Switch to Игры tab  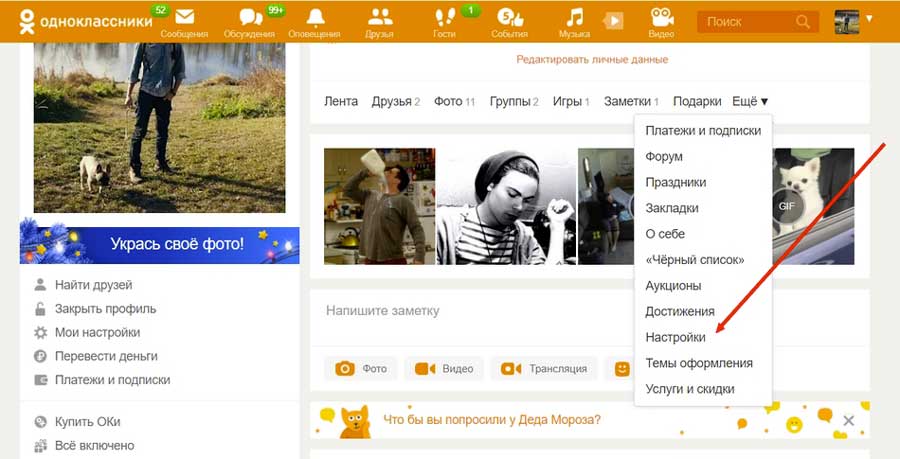pos(571,102)
